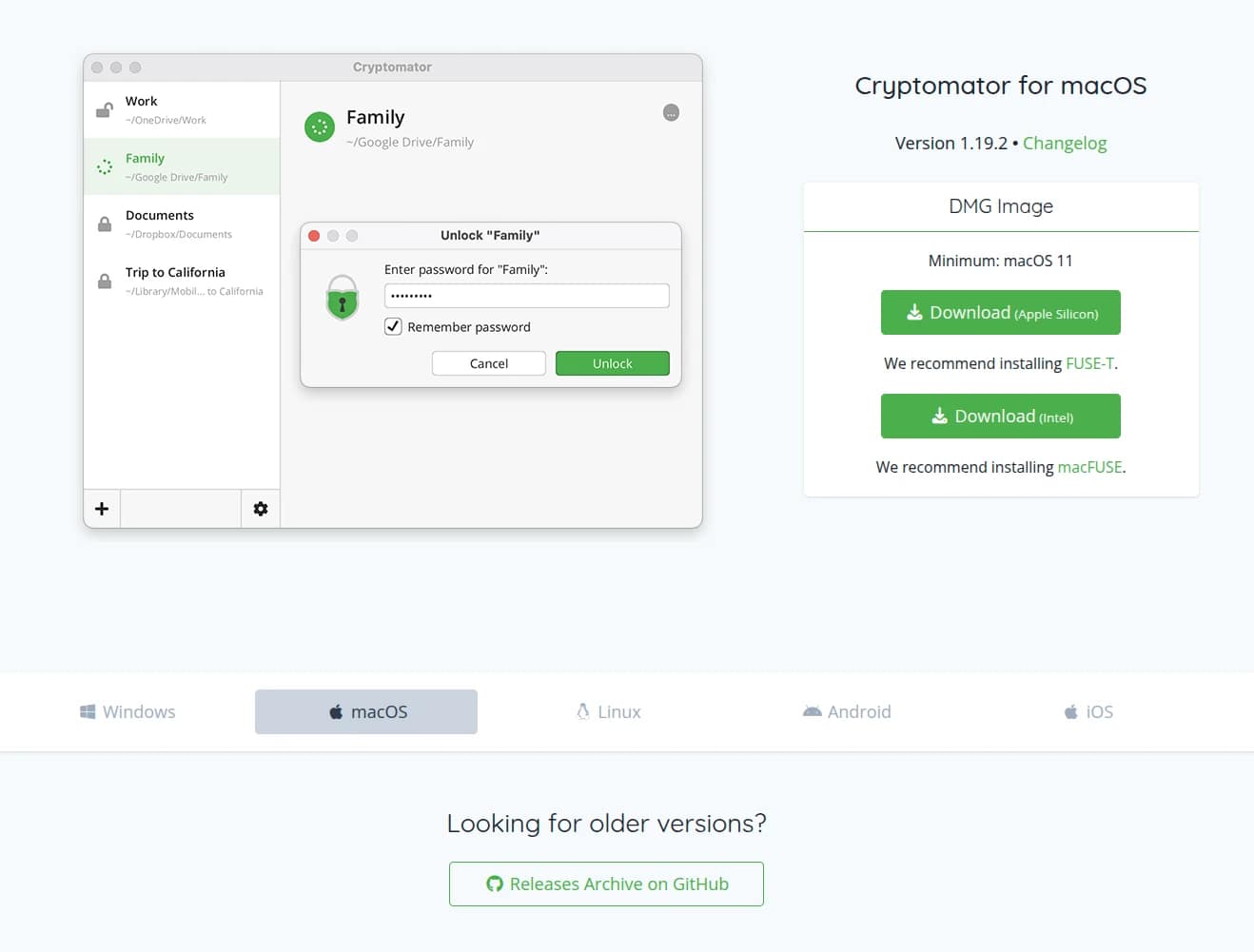Cancel unlocking the Family vault
The width and height of the screenshot is (1254, 952).
click(488, 363)
